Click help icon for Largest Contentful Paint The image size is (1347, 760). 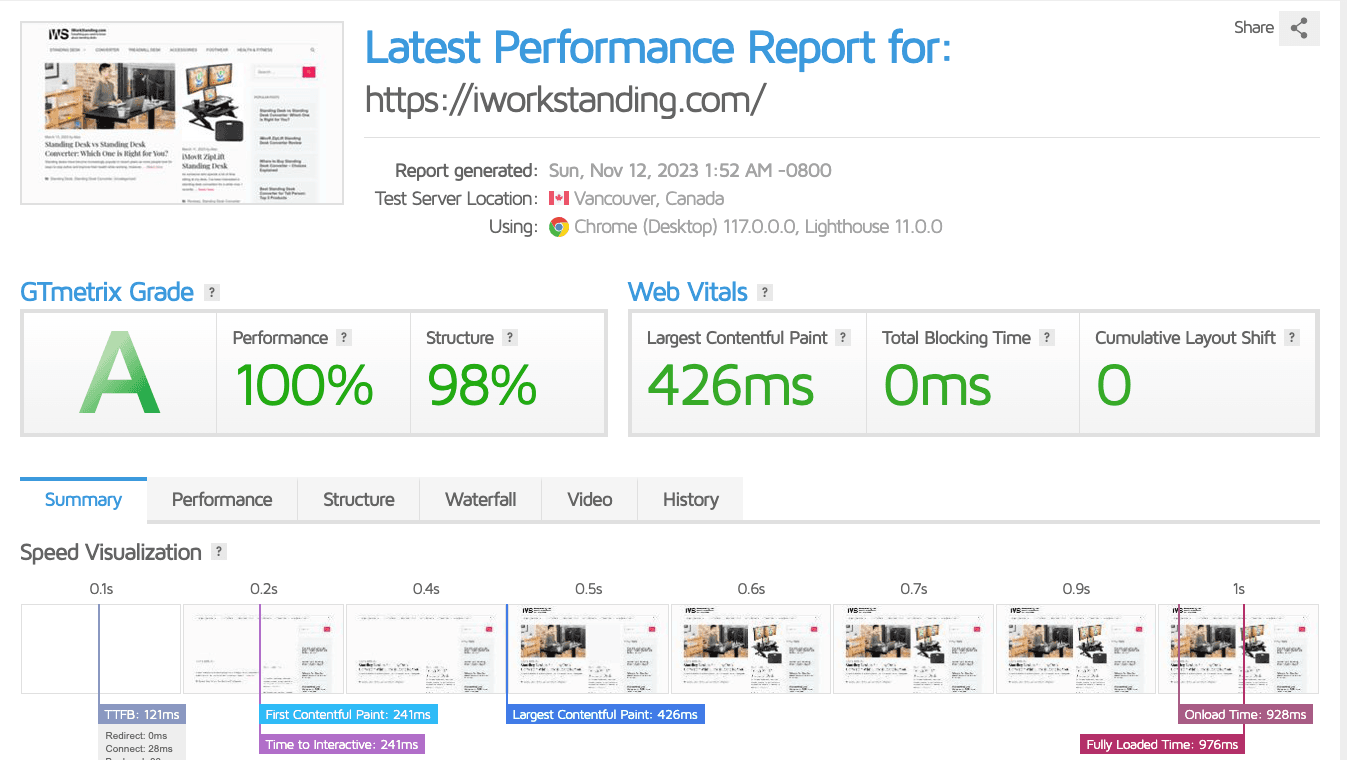click(x=843, y=338)
